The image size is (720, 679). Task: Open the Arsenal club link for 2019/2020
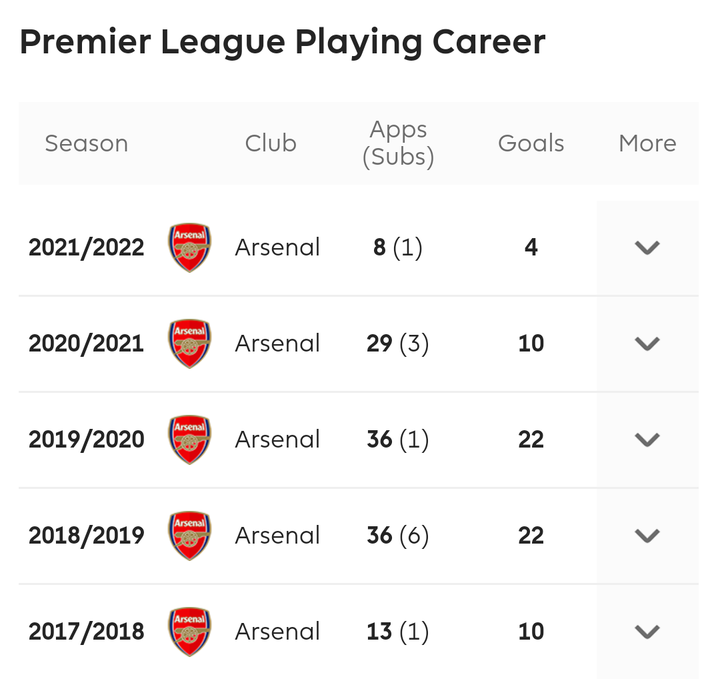click(277, 439)
